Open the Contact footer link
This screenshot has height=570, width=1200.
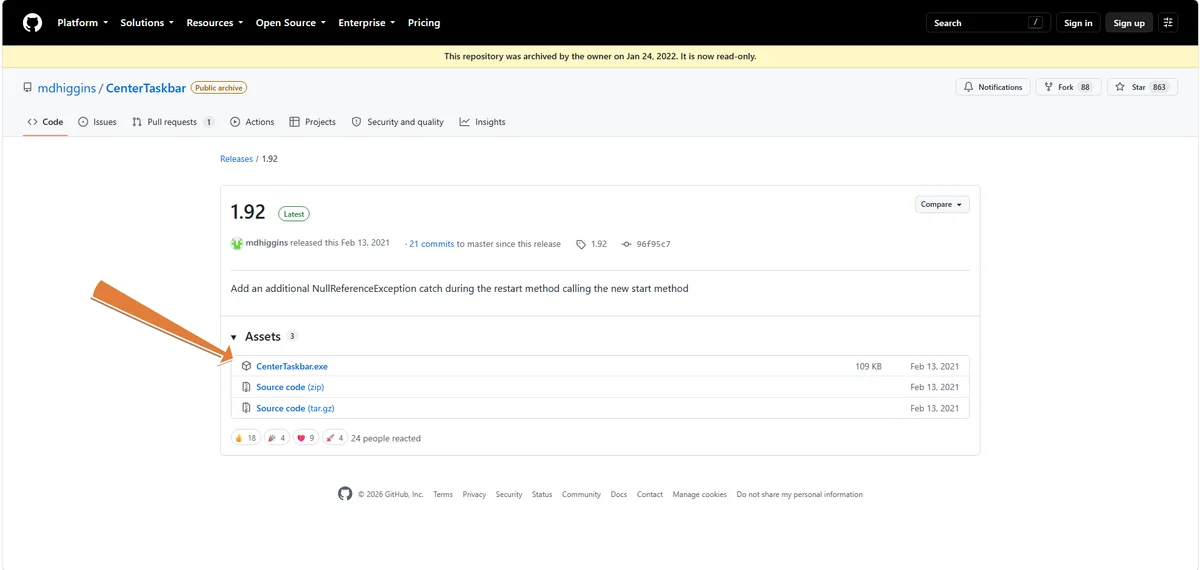[x=650, y=494]
